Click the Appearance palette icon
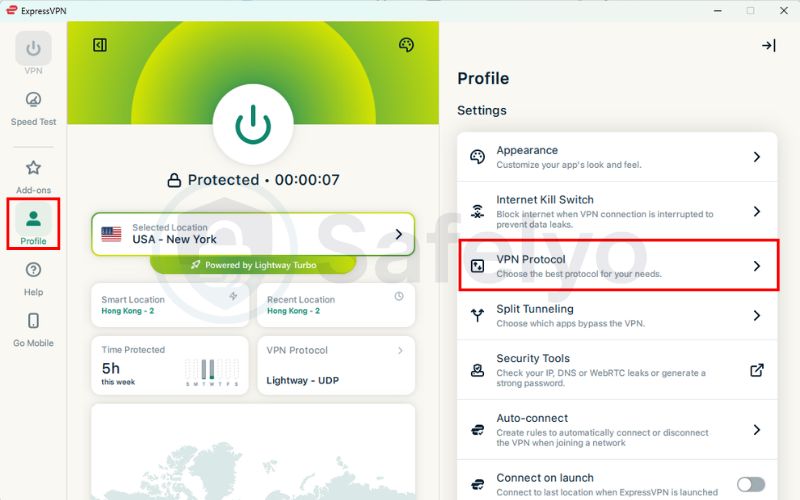 coord(477,157)
